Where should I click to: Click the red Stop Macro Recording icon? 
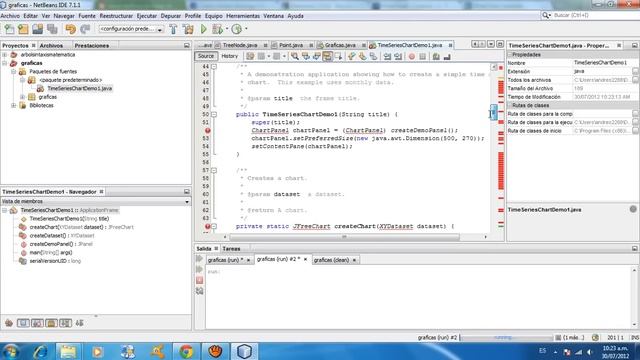(x=412, y=56)
